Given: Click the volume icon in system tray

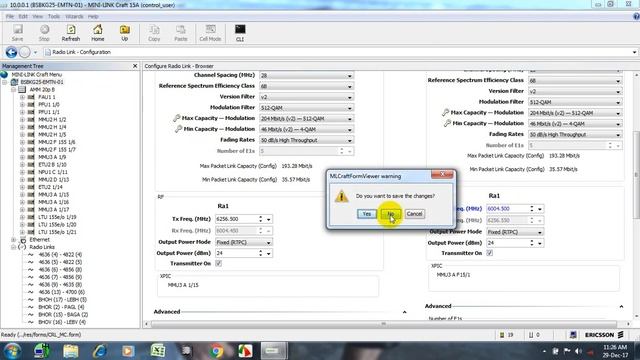Looking at the screenshot, I should (x=578, y=351).
